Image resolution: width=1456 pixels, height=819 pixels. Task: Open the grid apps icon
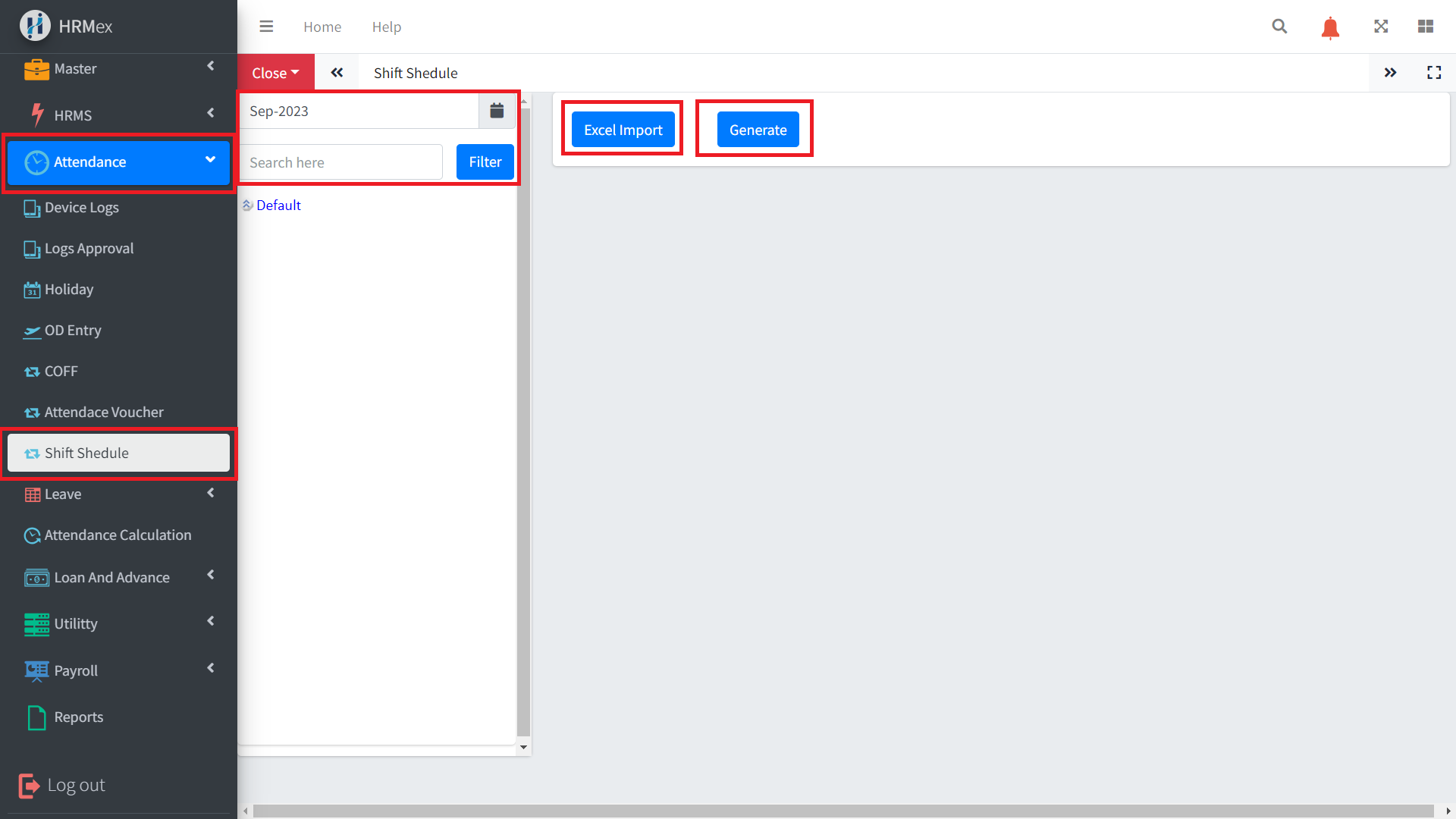(x=1426, y=27)
